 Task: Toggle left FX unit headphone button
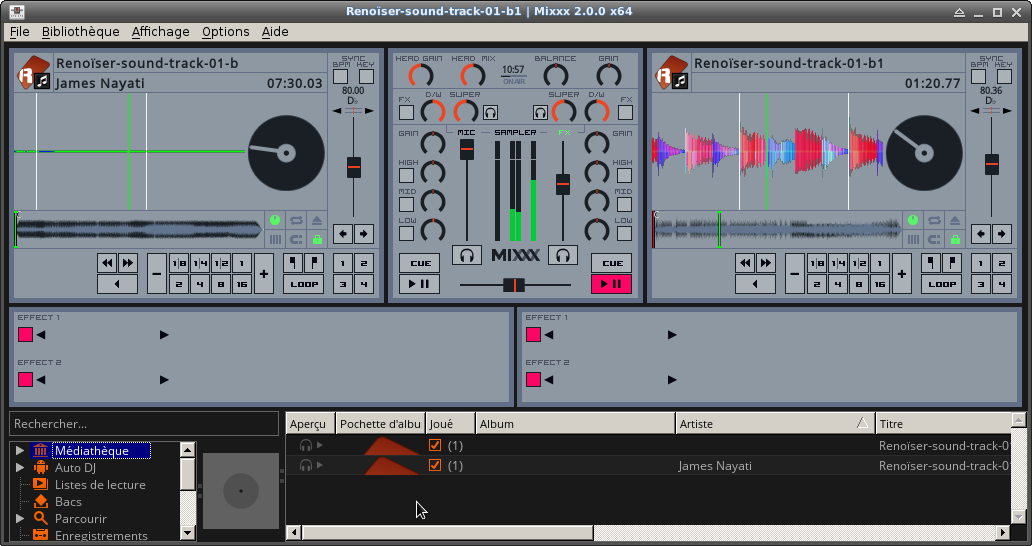pos(490,112)
